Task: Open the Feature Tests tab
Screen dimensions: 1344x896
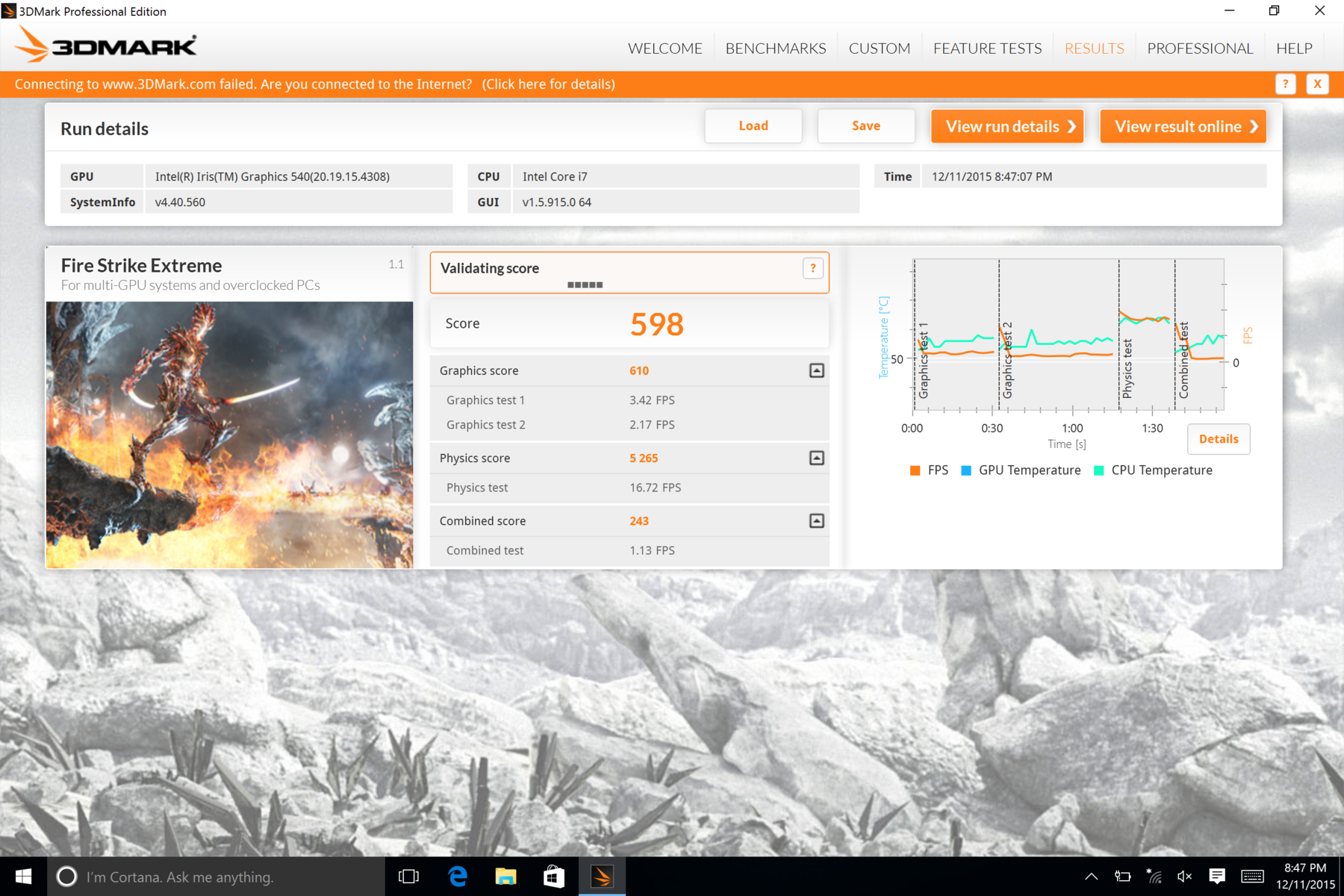Action: (x=987, y=49)
